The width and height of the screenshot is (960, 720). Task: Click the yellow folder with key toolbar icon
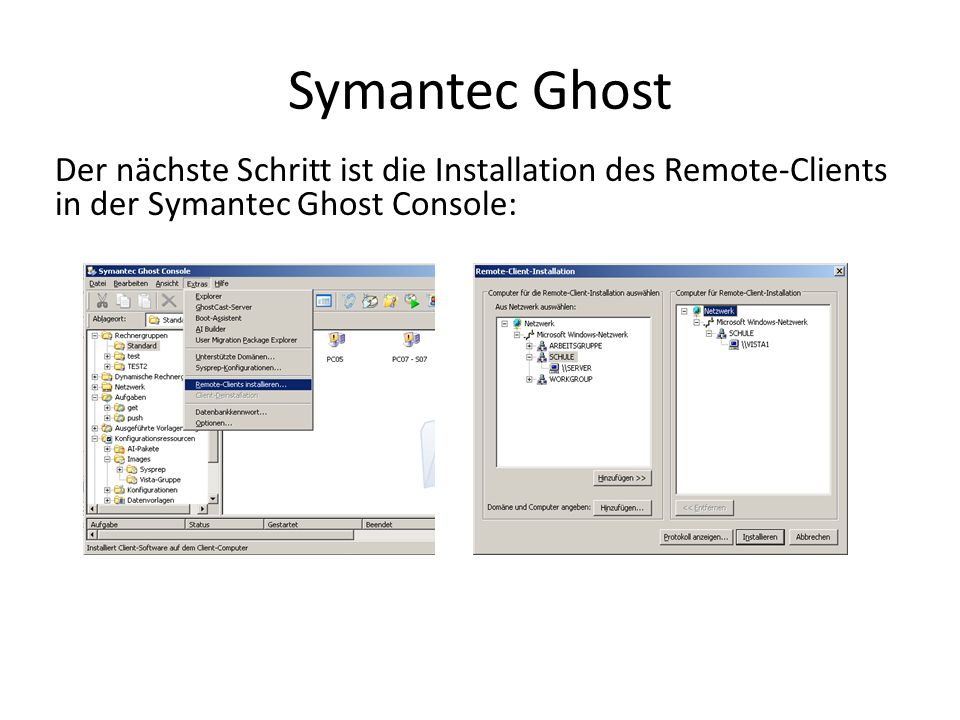pos(391,301)
